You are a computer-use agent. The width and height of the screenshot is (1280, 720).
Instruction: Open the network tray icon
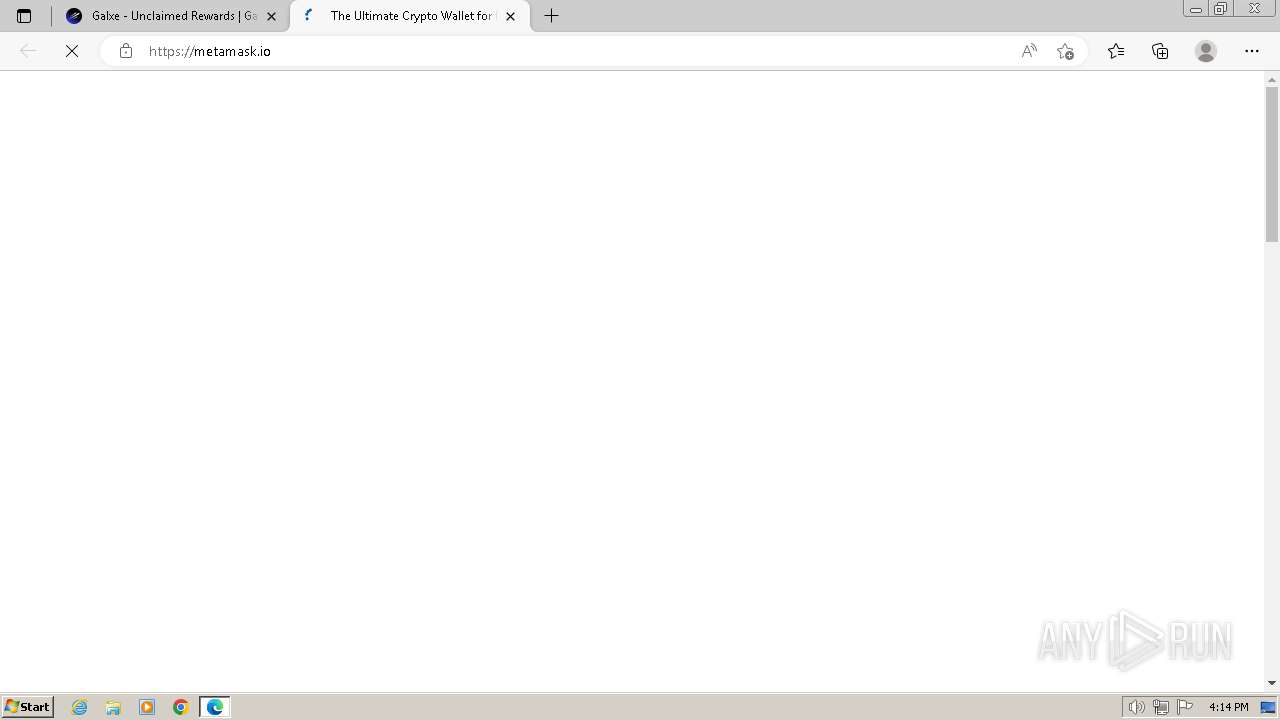tap(1161, 707)
